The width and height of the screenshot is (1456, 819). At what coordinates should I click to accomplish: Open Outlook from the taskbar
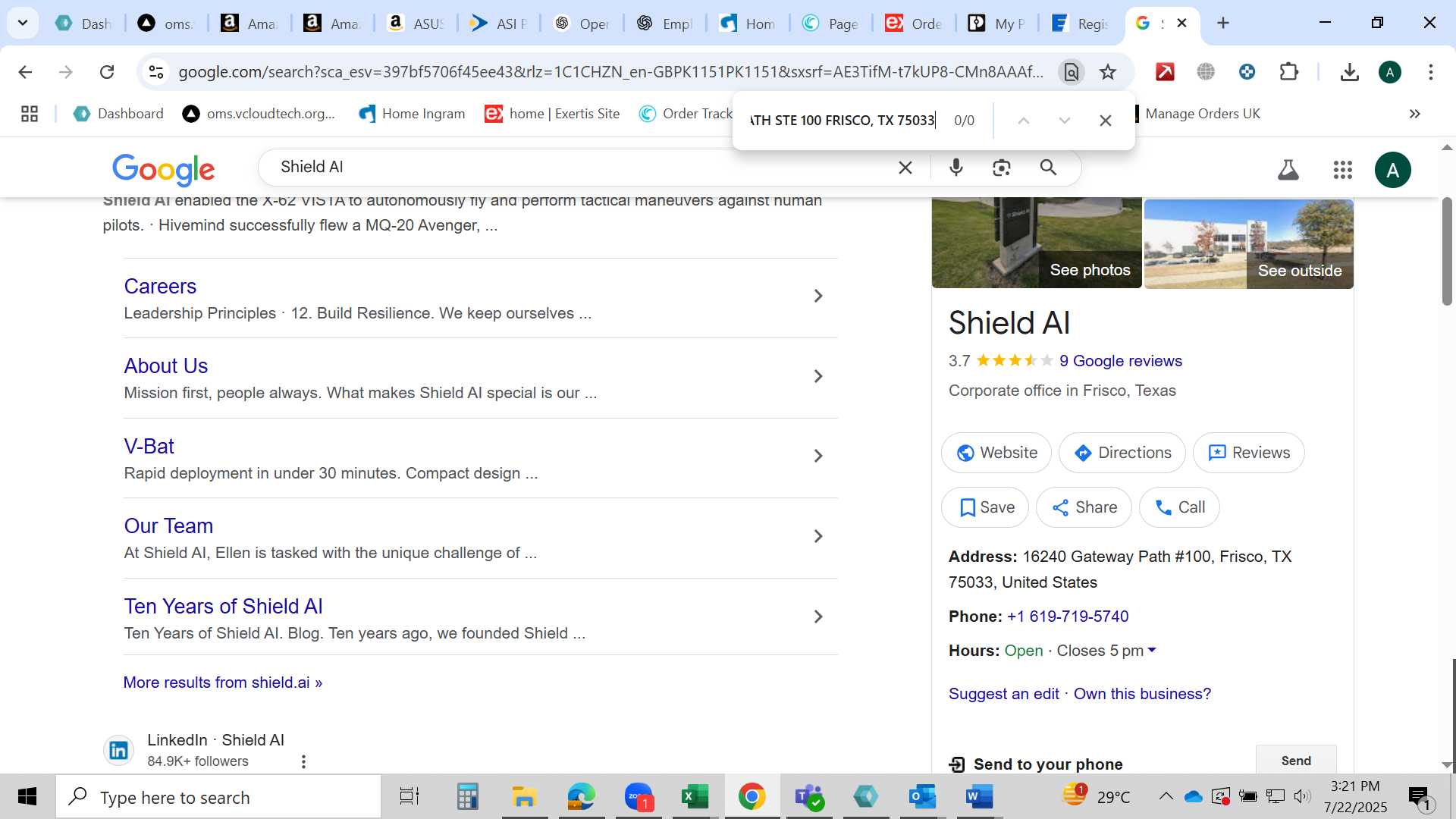[922, 797]
